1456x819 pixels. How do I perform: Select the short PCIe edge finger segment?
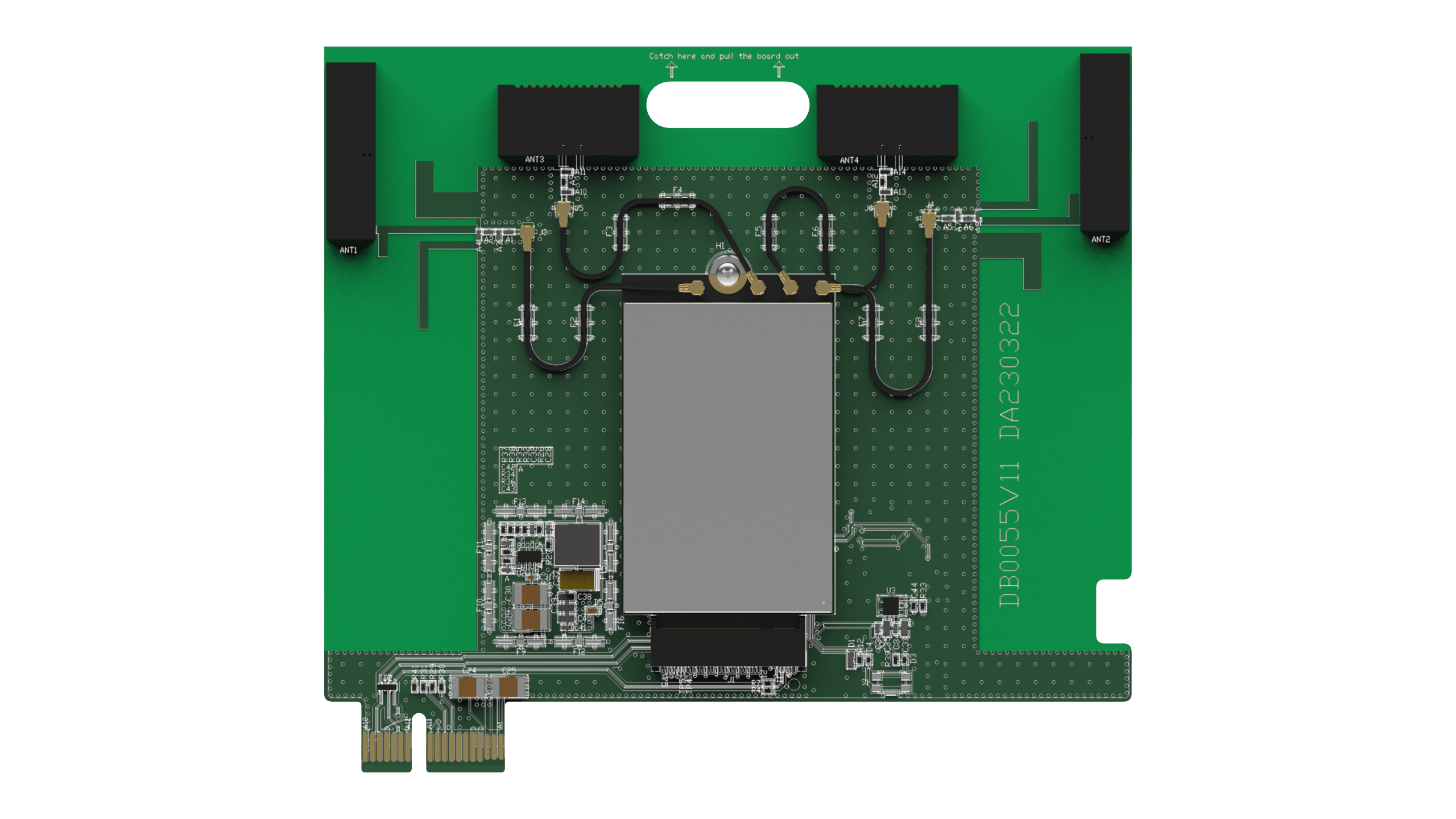click(387, 747)
